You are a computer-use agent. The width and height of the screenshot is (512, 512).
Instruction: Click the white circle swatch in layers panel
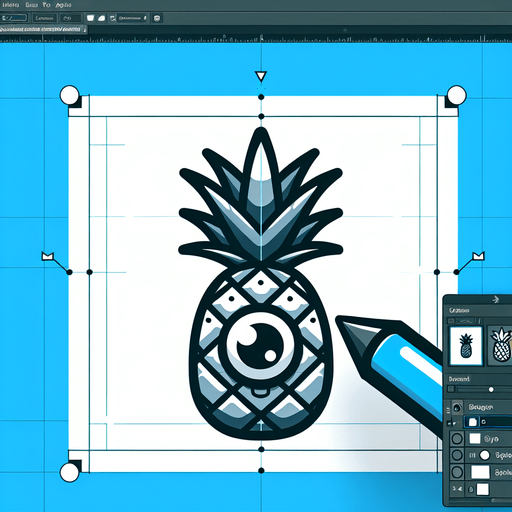[x=484, y=455]
